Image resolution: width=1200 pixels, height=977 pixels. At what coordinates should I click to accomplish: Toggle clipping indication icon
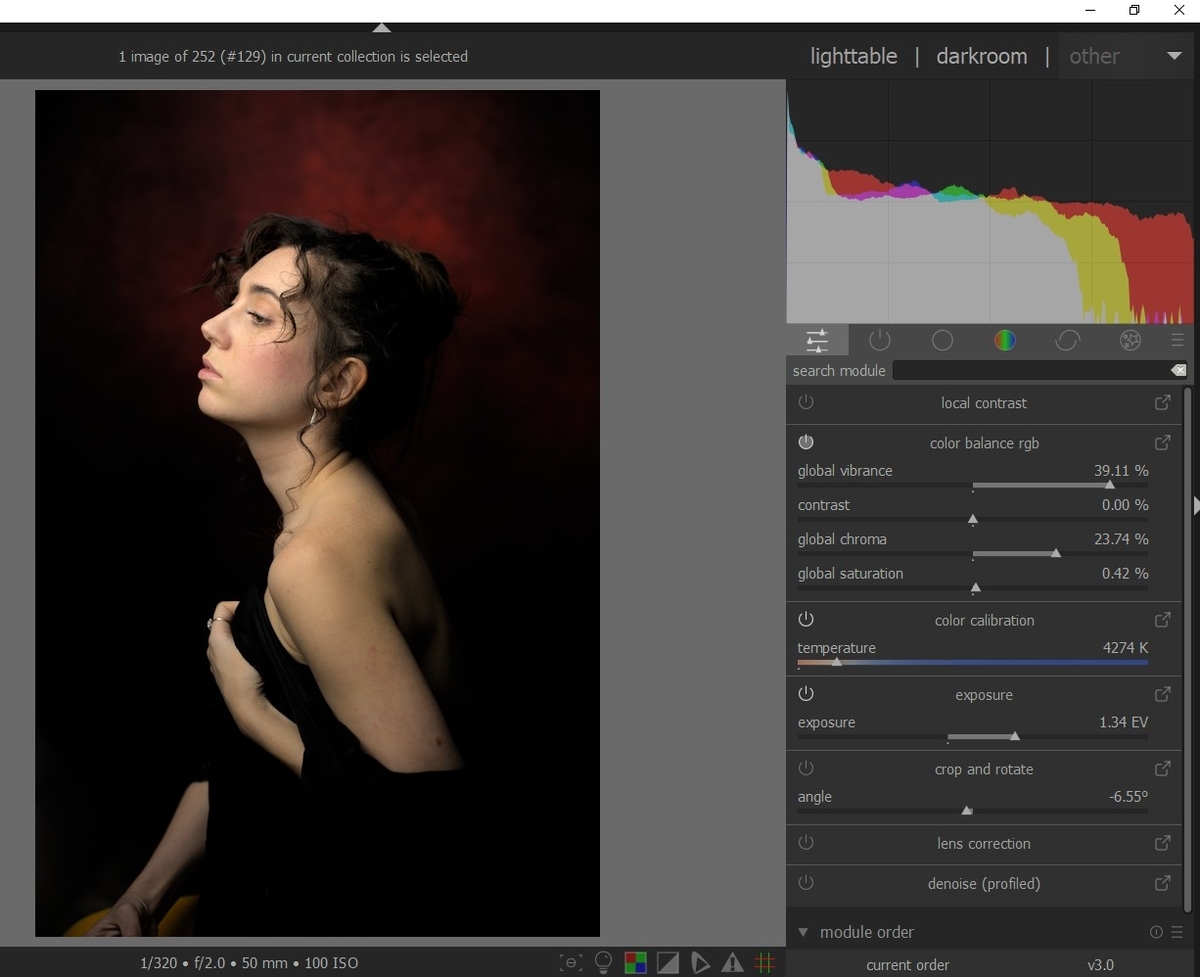point(667,963)
